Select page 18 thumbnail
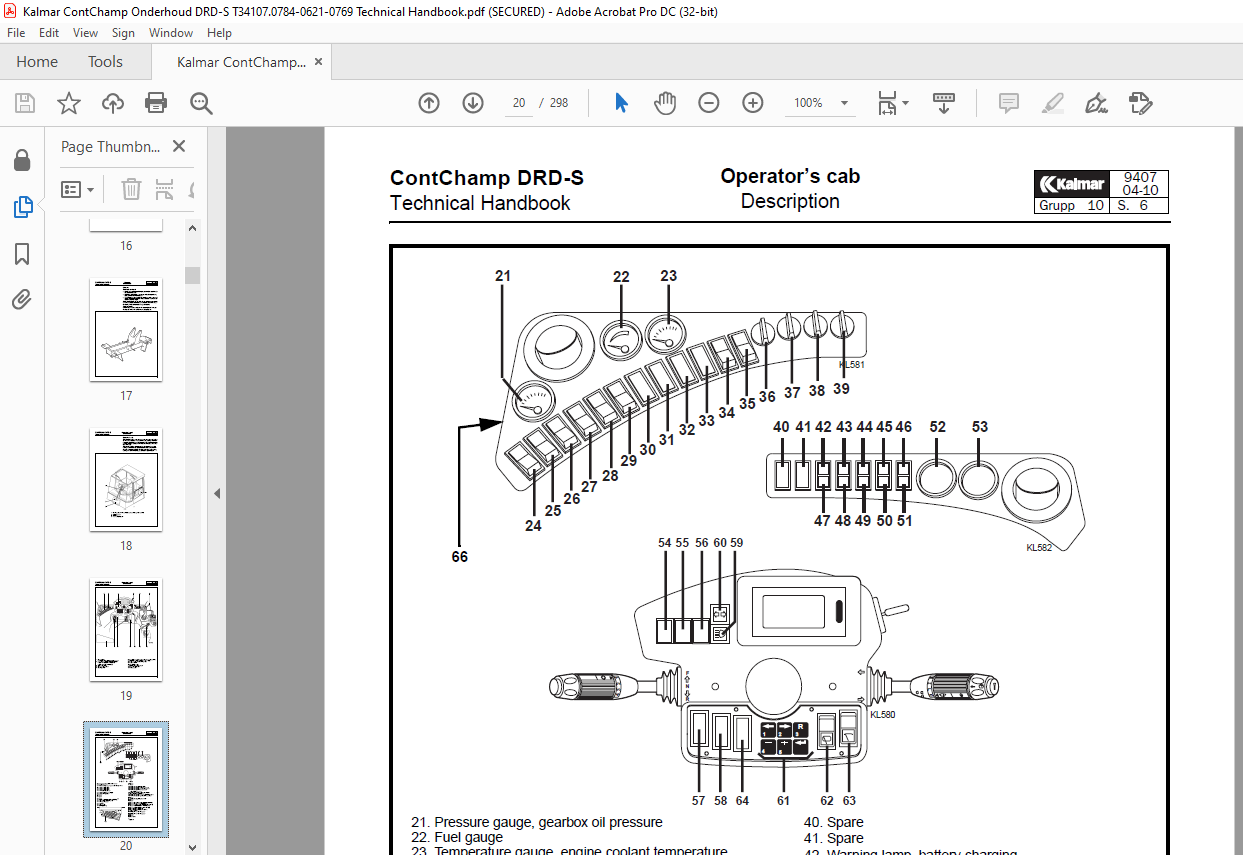Image resolution: width=1243 pixels, height=855 pixels. click(126, 479)
